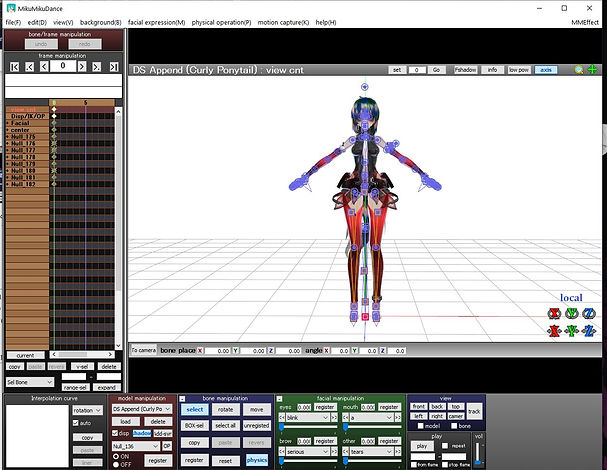
Task: Click the top blue Z axis rotate icon
Action: point(589,313)
